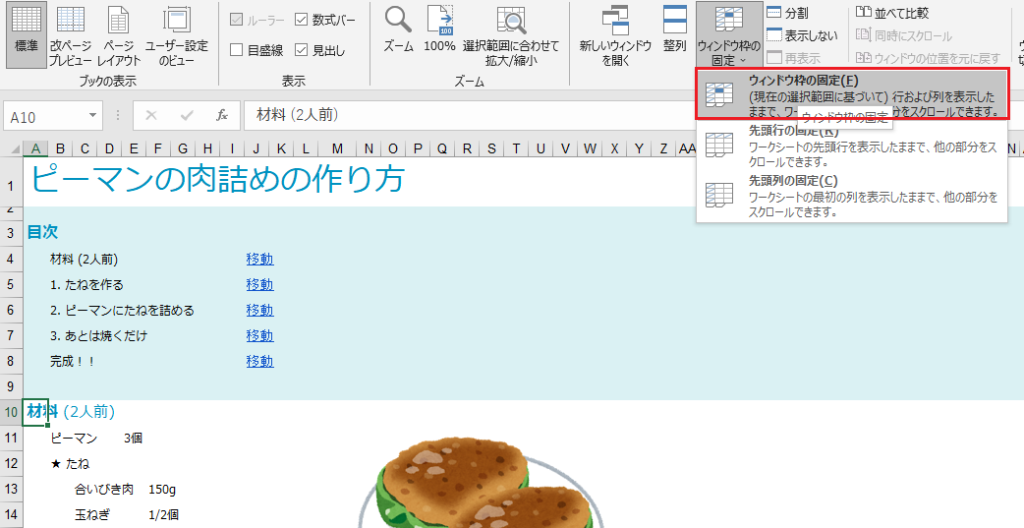Toggle the 見出し checkbox

301,50
